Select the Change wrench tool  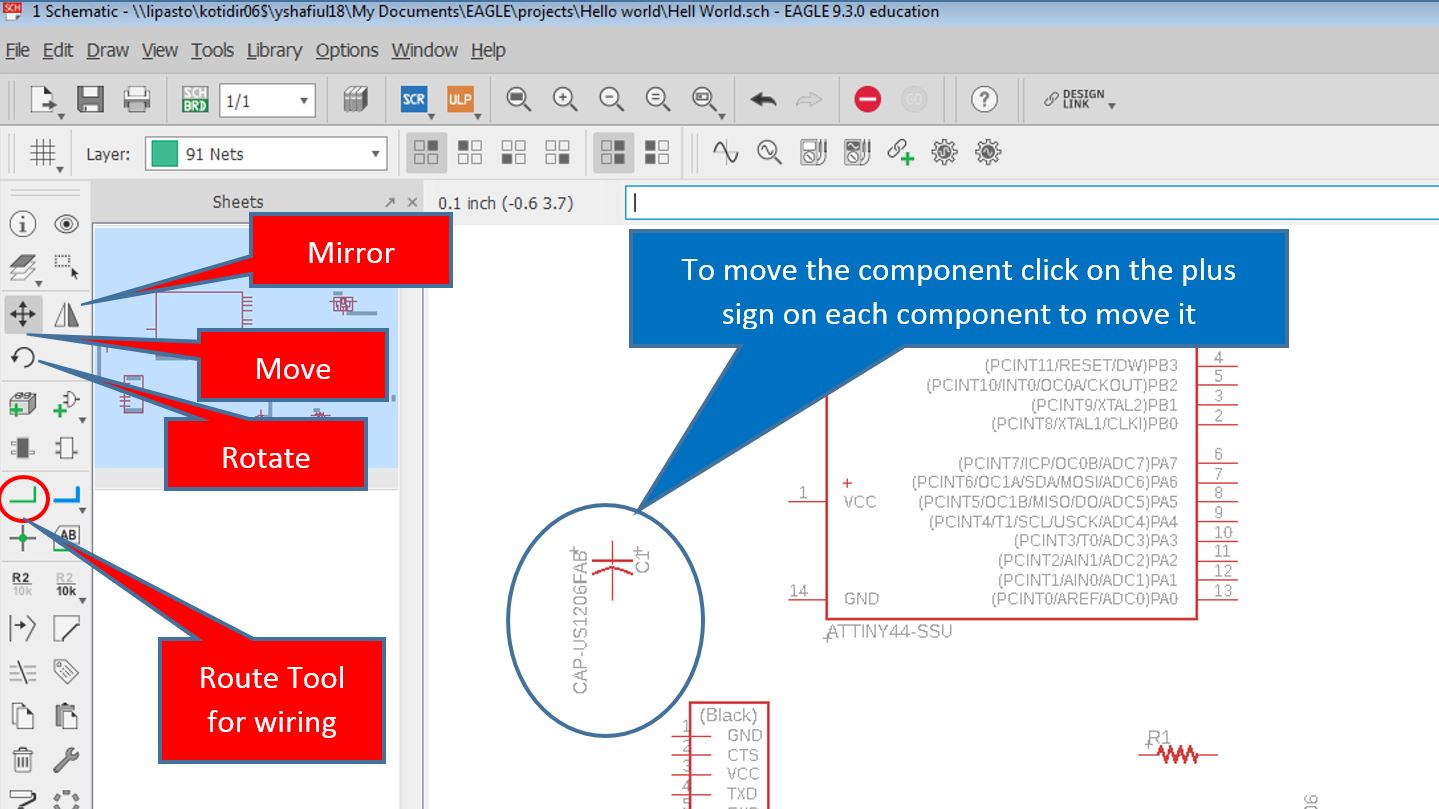(66, 760)
